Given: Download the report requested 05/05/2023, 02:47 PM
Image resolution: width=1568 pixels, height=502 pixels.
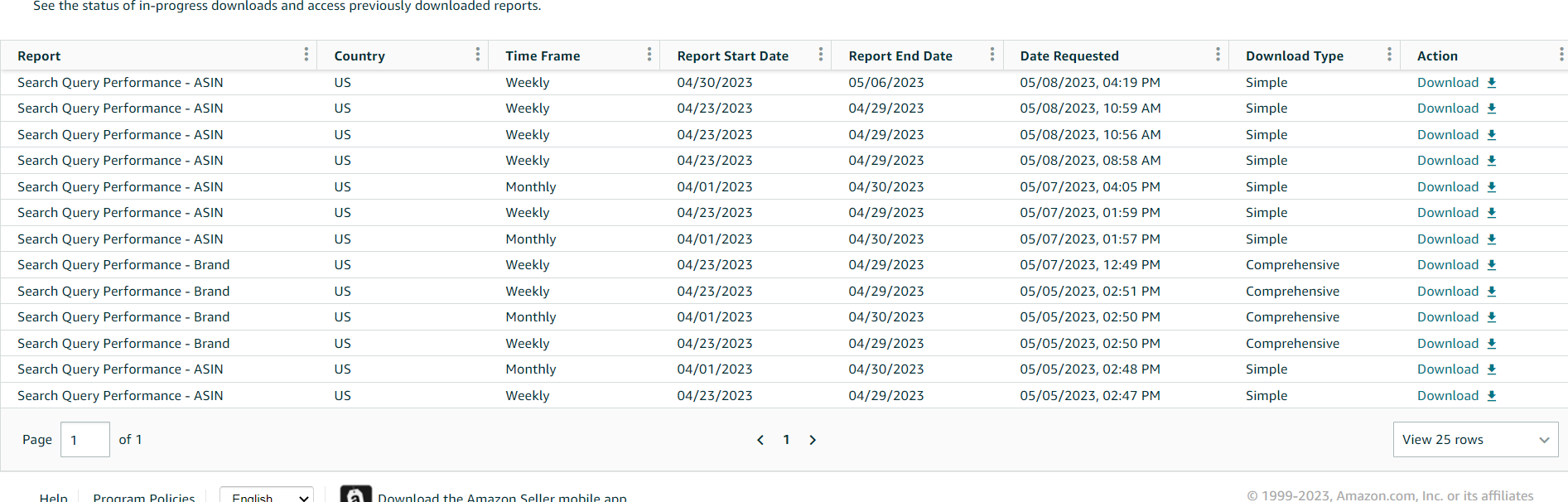Looking at the screenshot, I should pos(1456,396).
